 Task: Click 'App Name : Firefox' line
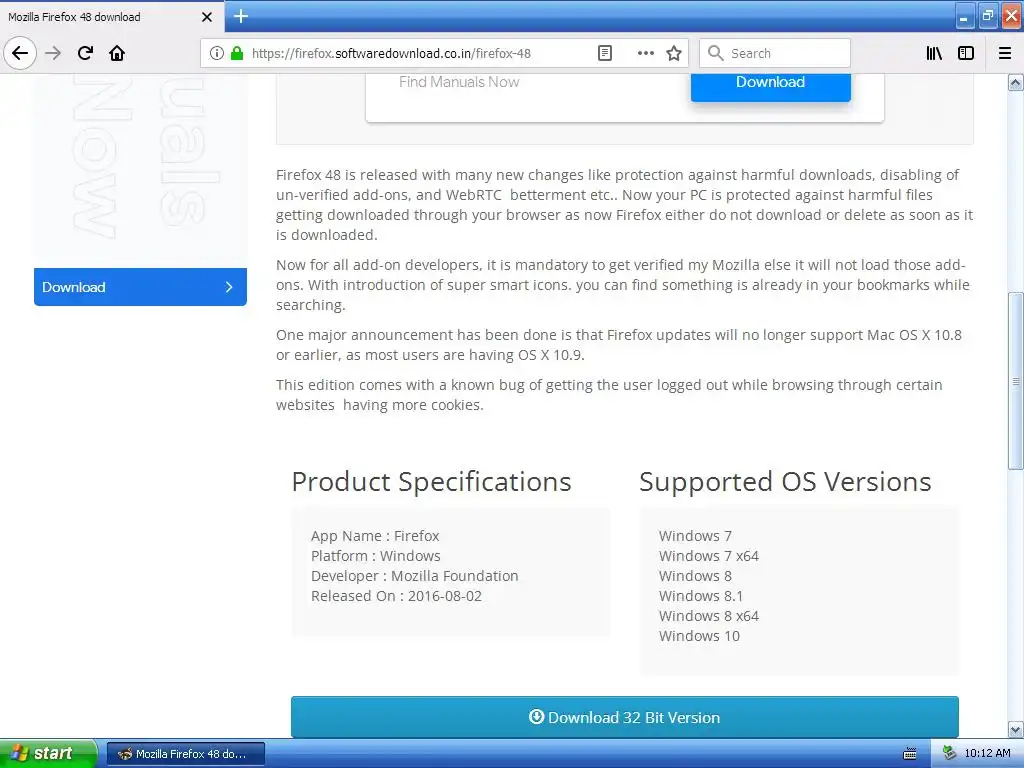click(375, 536)
